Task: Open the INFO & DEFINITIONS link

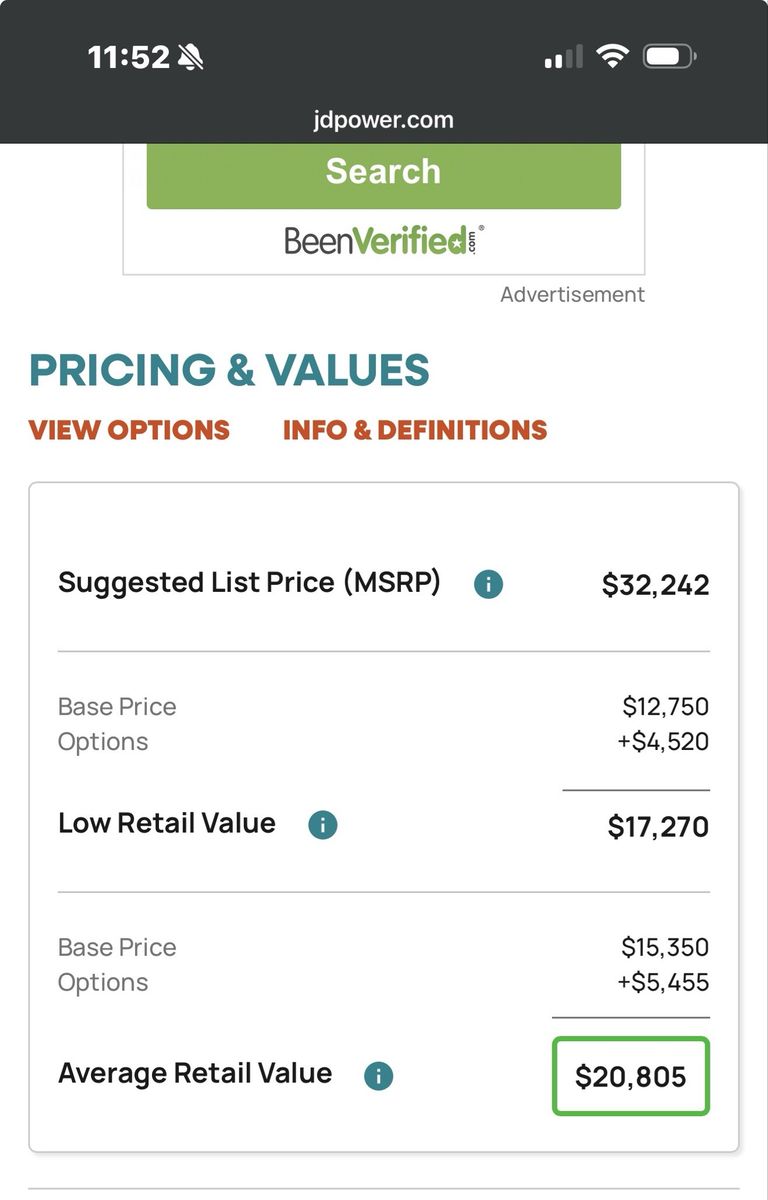Action: [415, 430]
